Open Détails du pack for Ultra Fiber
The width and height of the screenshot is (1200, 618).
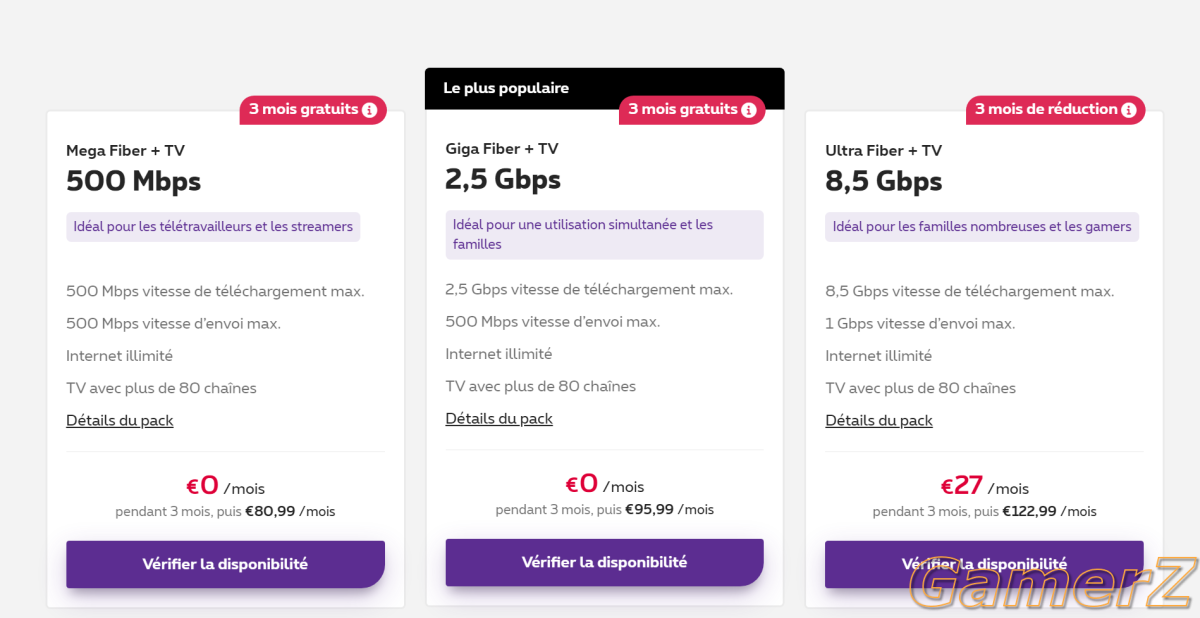pyautogui.click(x=879, y=421)
